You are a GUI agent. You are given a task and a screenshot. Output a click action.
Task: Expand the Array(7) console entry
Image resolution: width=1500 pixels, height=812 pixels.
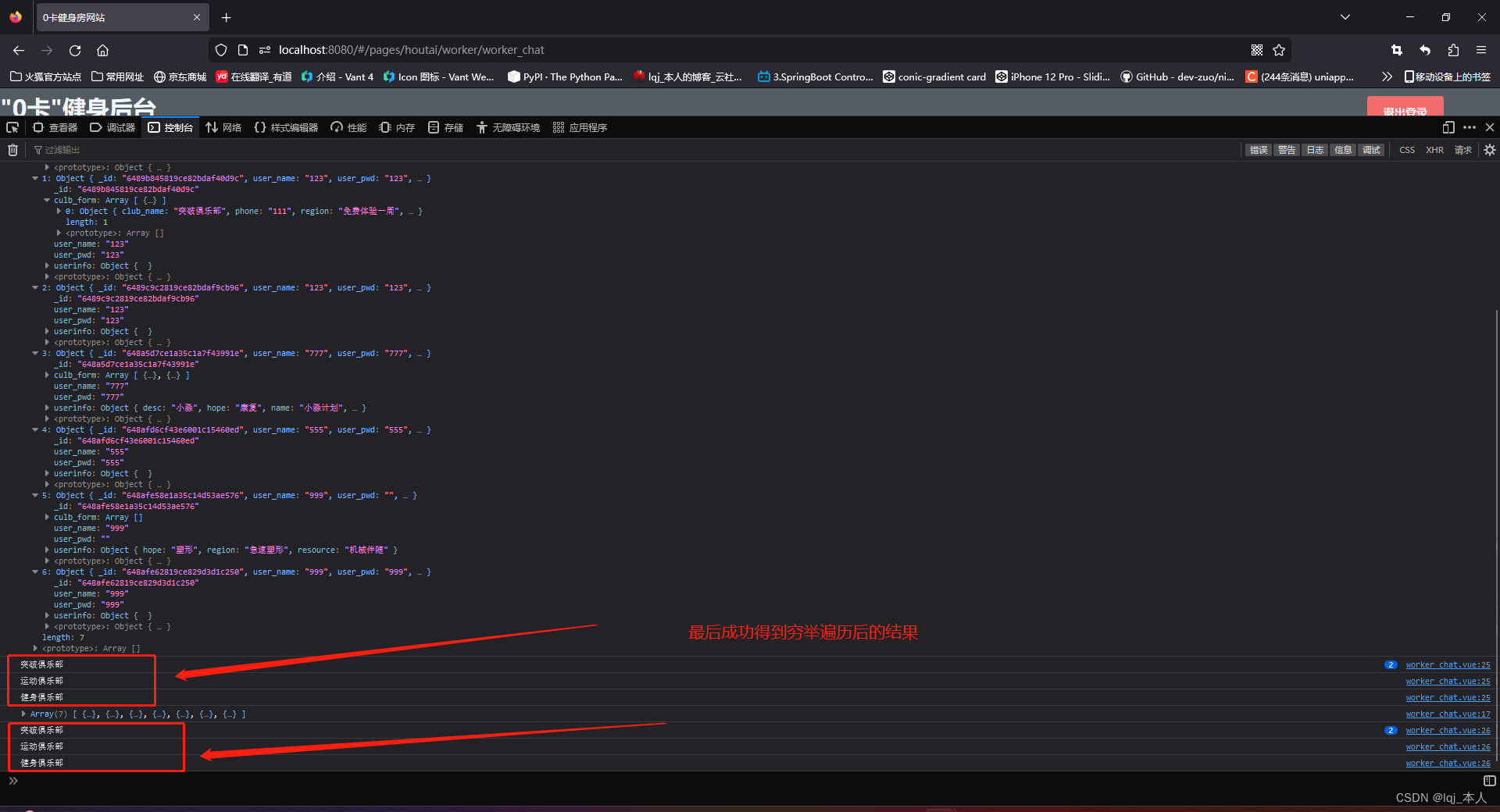[23, 714]
